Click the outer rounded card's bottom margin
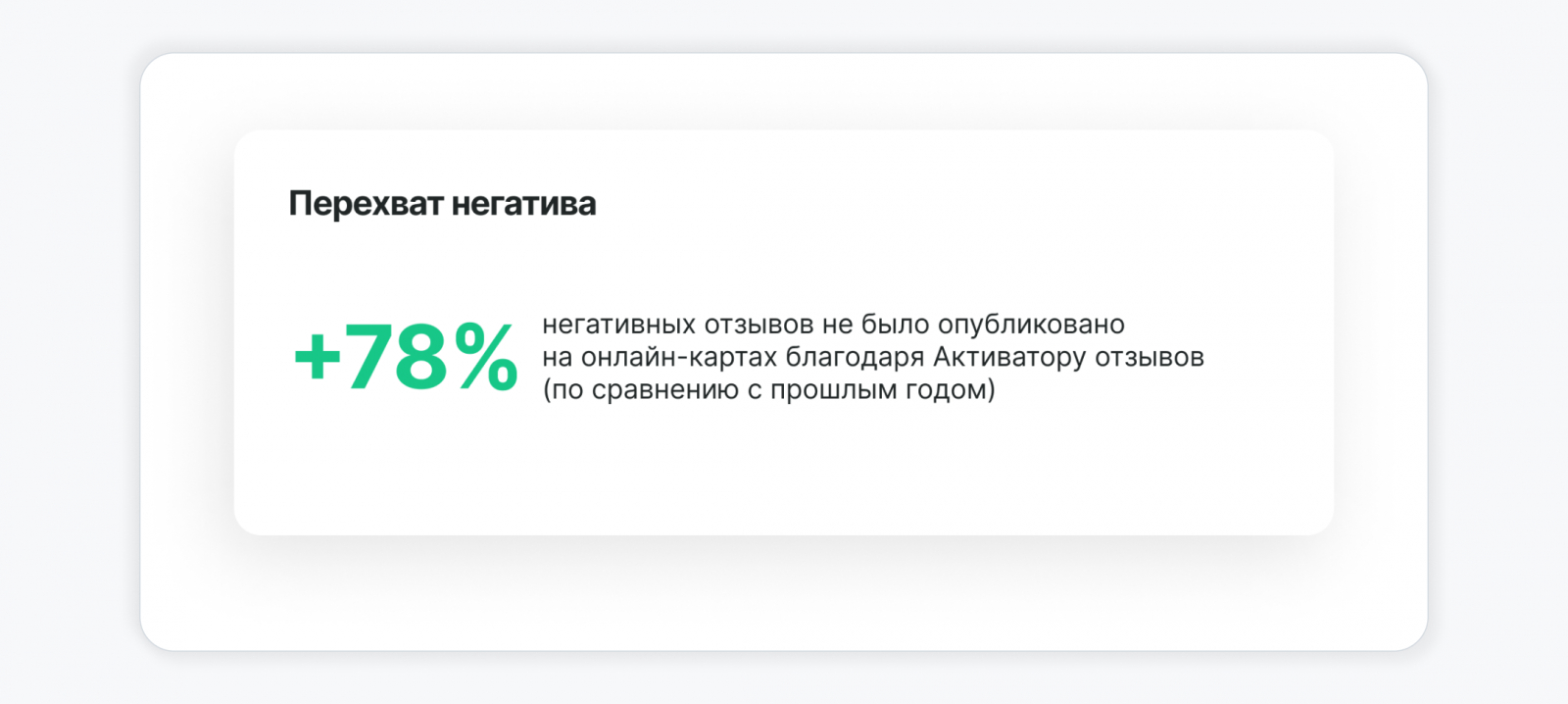Image resolution: width=1568 pixels, height=704 pixels. [784, 598]
